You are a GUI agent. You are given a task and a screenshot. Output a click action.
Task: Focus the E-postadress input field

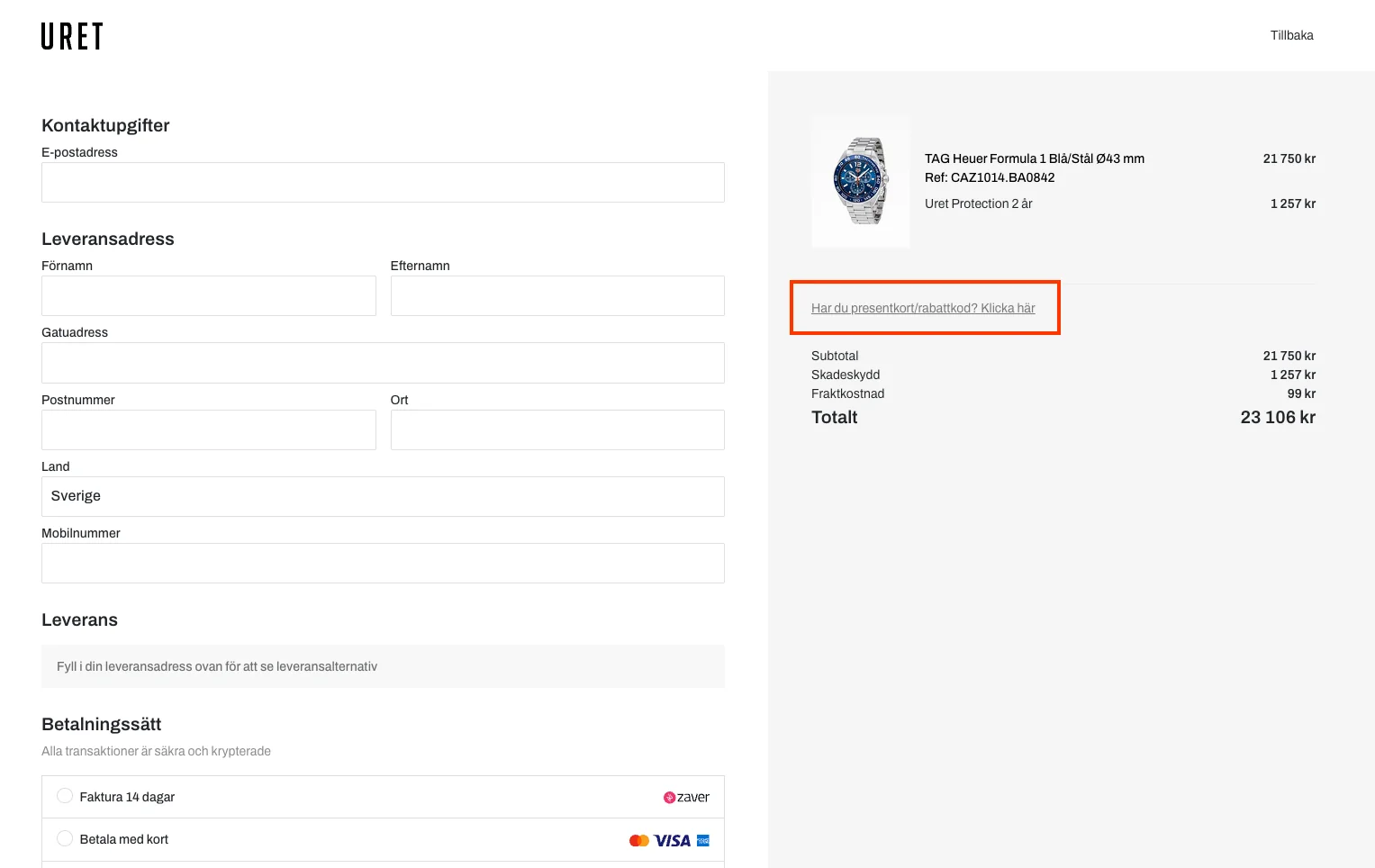(x=383, y=182)
